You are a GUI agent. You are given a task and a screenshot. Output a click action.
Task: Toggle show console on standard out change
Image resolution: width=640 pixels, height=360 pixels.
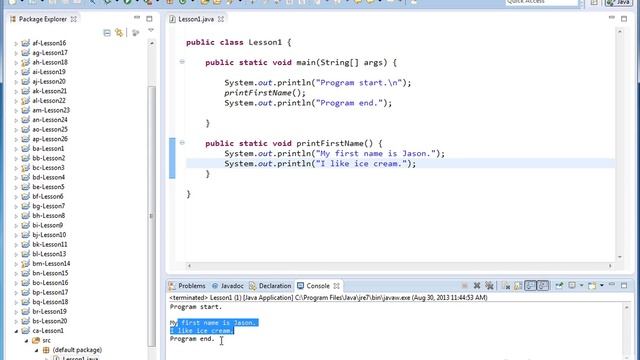point(530,285)
